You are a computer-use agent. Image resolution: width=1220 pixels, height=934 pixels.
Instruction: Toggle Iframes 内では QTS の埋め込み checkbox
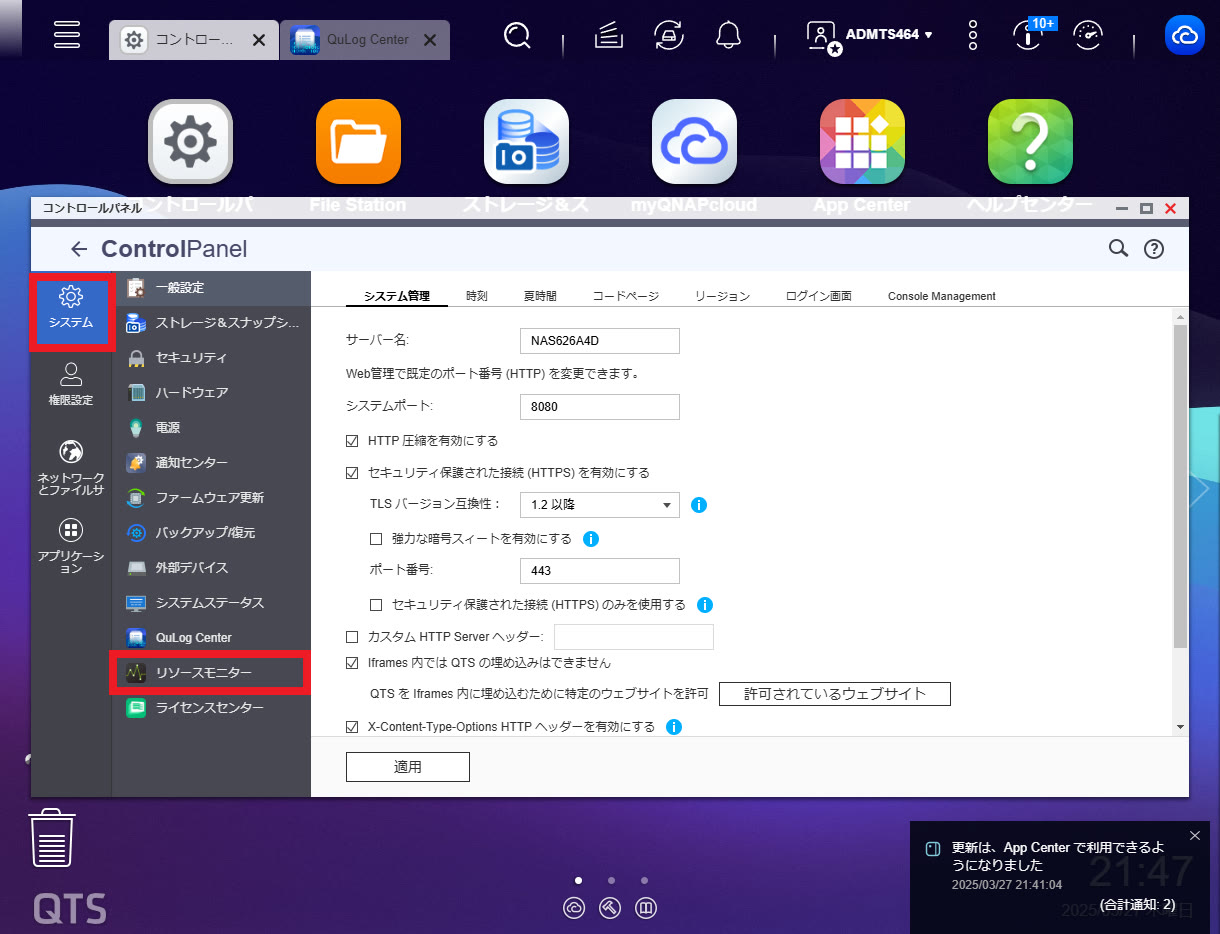pyautogui.click(x=352, y=663)
